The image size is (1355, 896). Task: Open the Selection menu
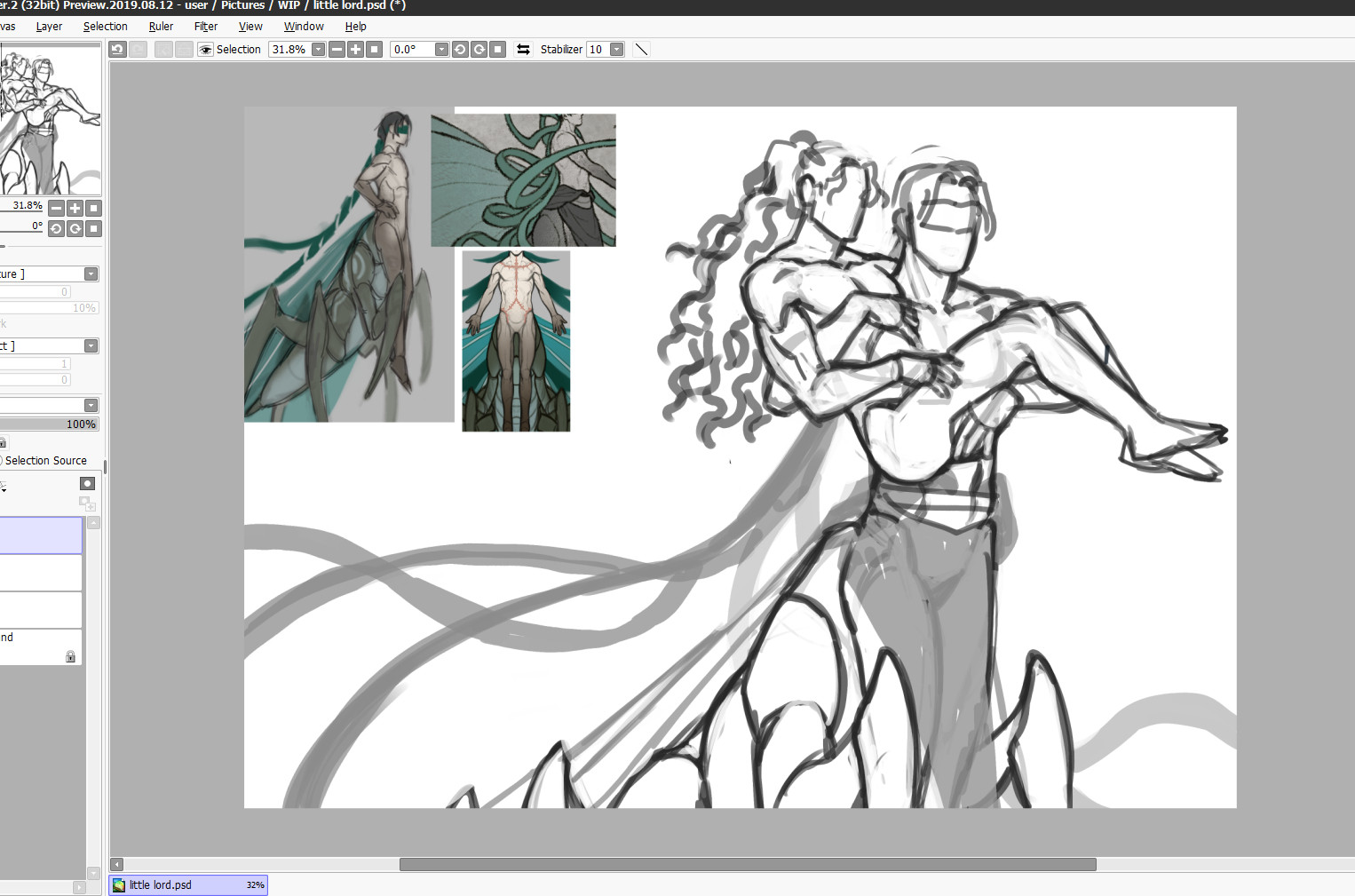coord(106,27)
